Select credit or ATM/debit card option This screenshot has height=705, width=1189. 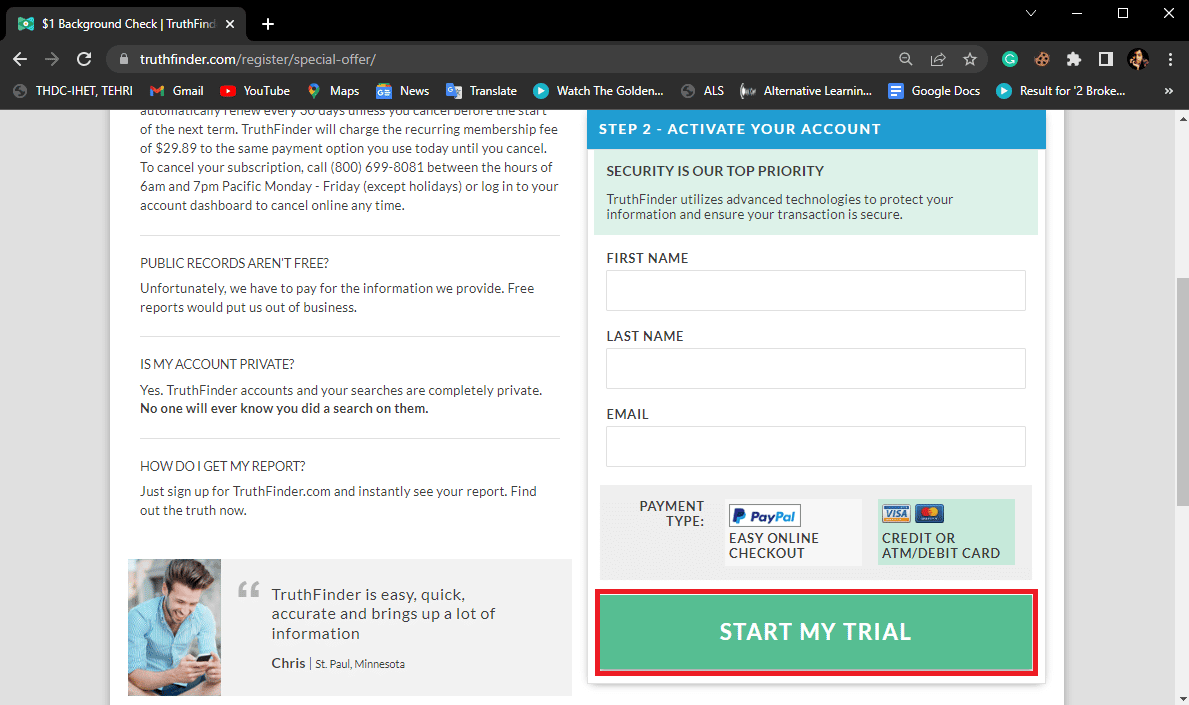945,532
